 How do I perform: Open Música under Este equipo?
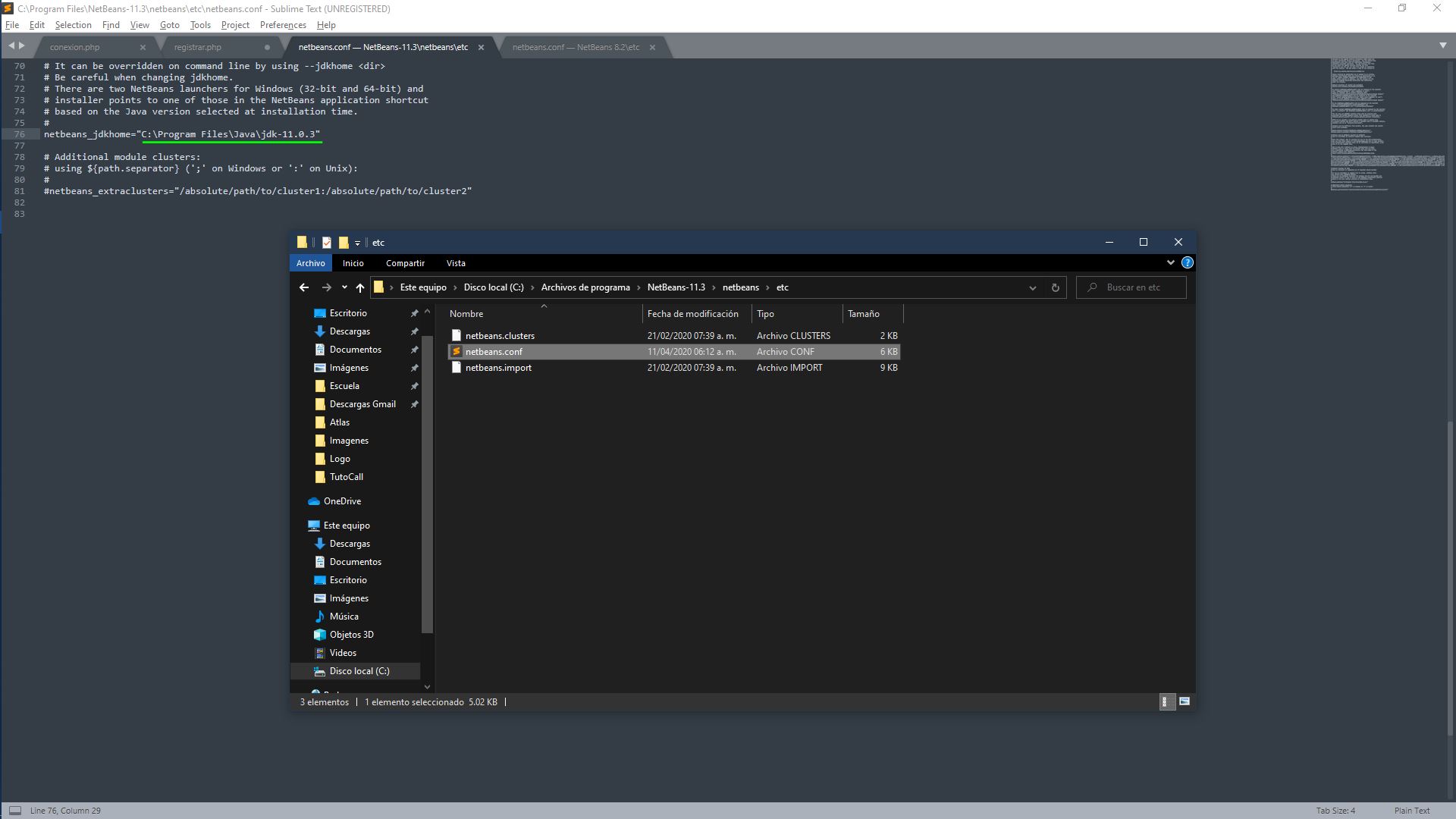coord(344,617)
